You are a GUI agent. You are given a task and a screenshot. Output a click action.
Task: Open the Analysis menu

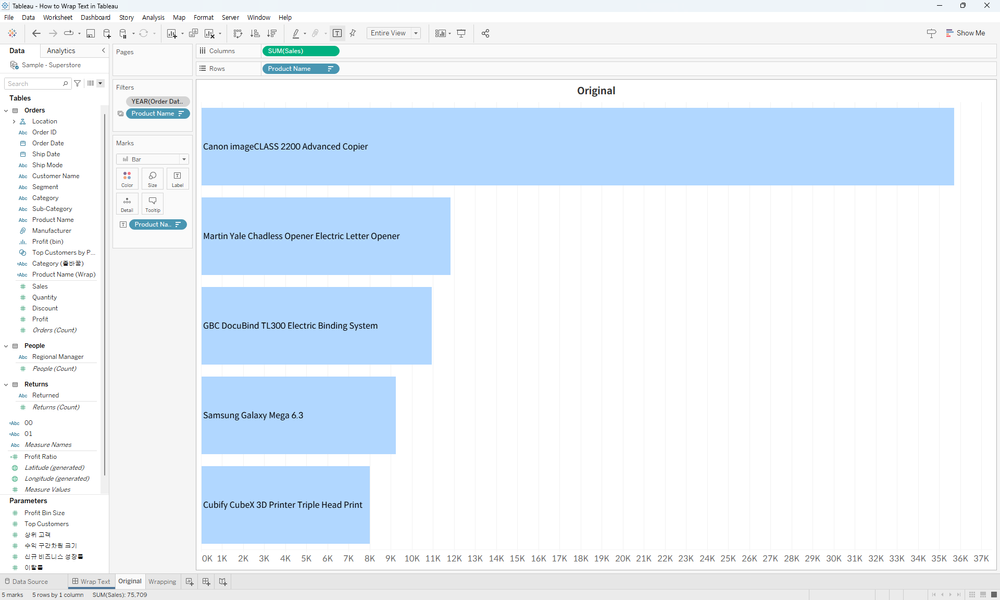pyautogui.click(x=152, y=16)
